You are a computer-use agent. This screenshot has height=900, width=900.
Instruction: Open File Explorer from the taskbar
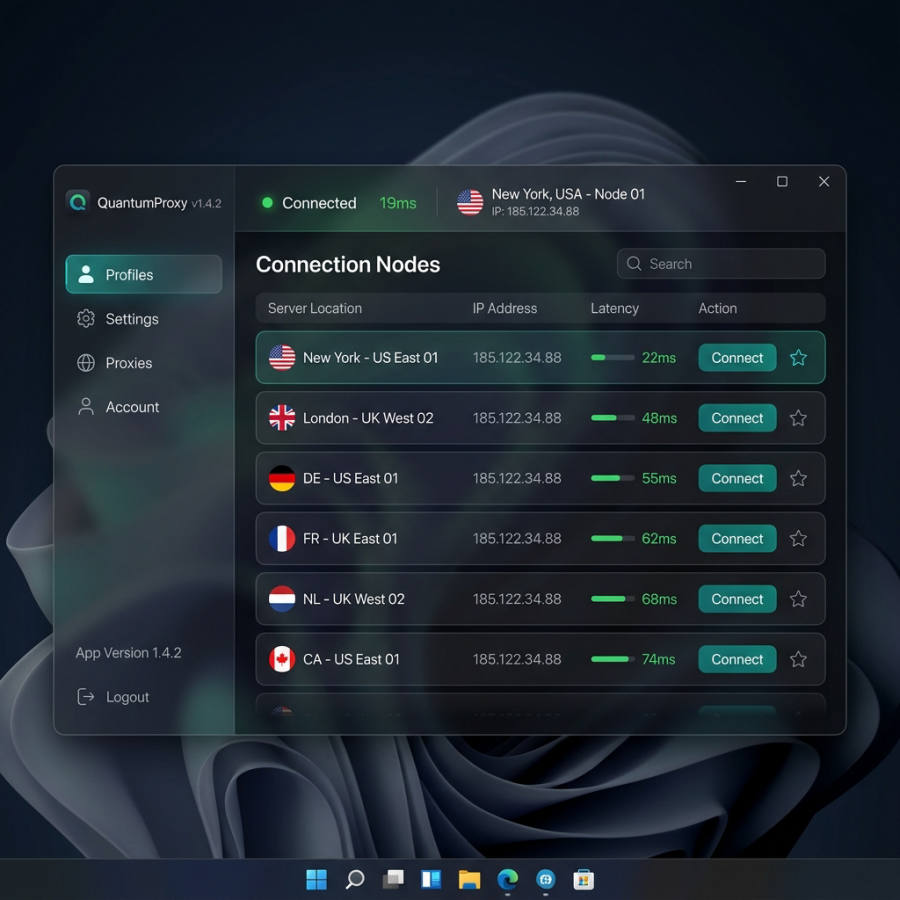coord(469,879)
